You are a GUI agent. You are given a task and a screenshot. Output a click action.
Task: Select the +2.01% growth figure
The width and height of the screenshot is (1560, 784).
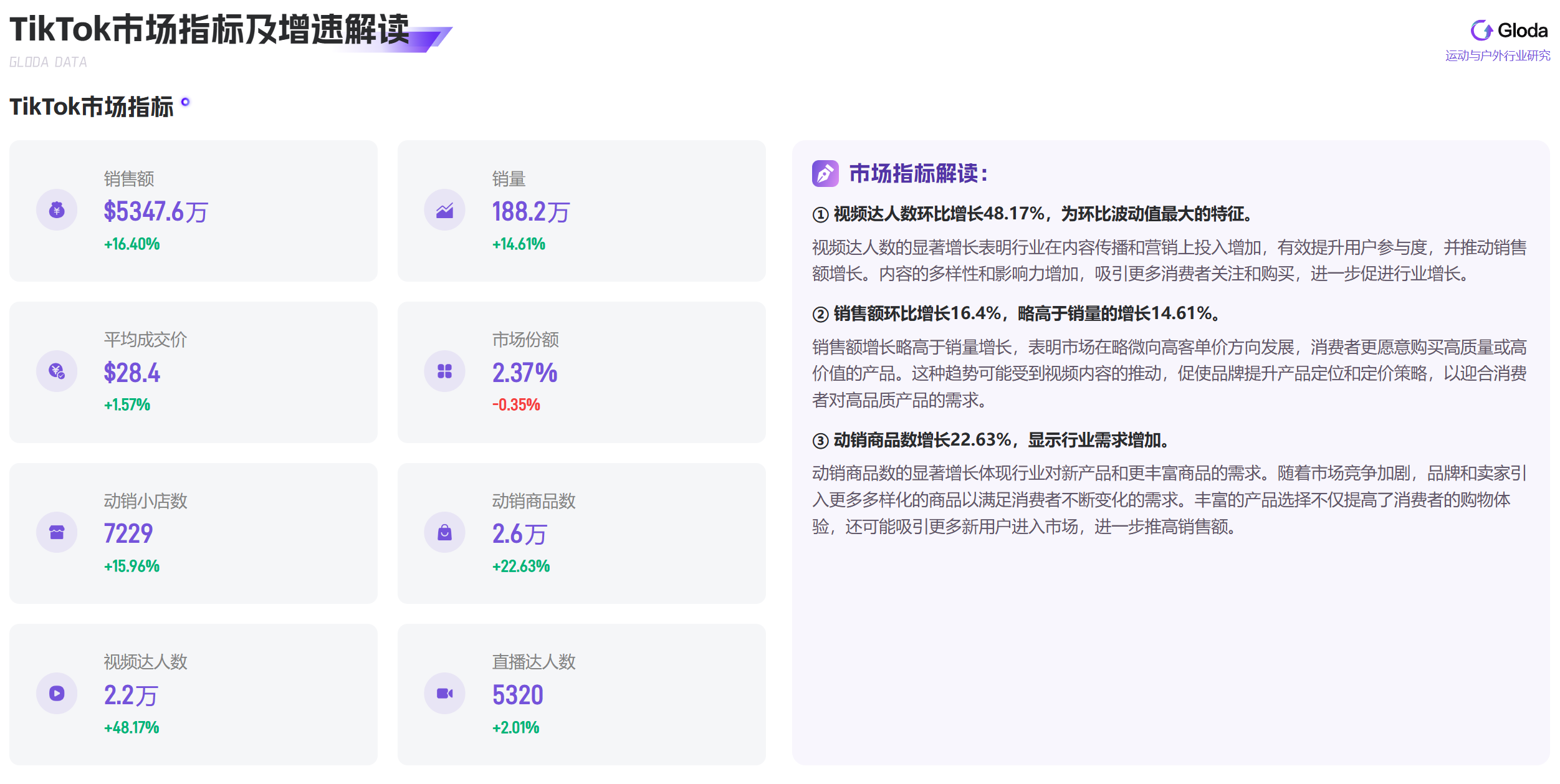tap(515, 728)
